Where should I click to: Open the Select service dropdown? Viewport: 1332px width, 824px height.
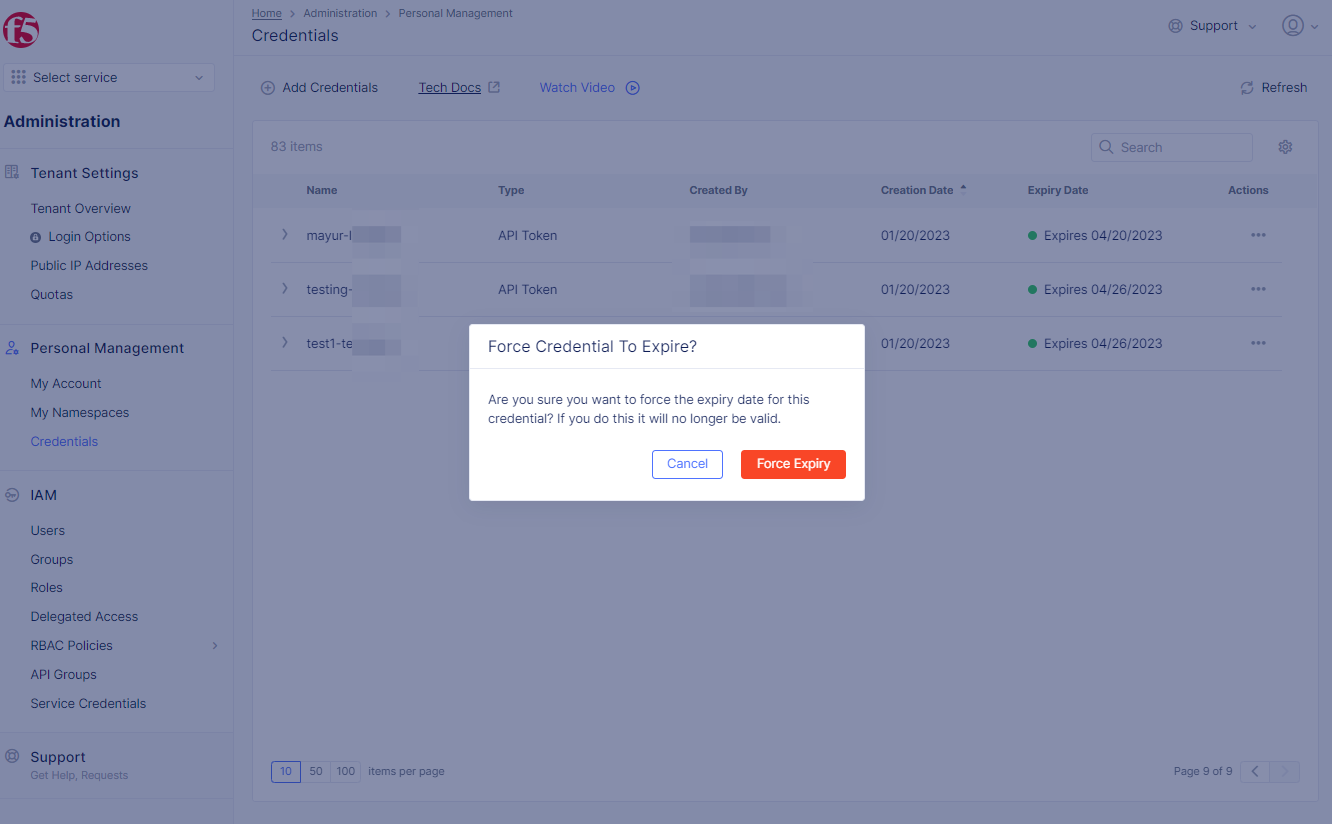(x=108, y=76)
